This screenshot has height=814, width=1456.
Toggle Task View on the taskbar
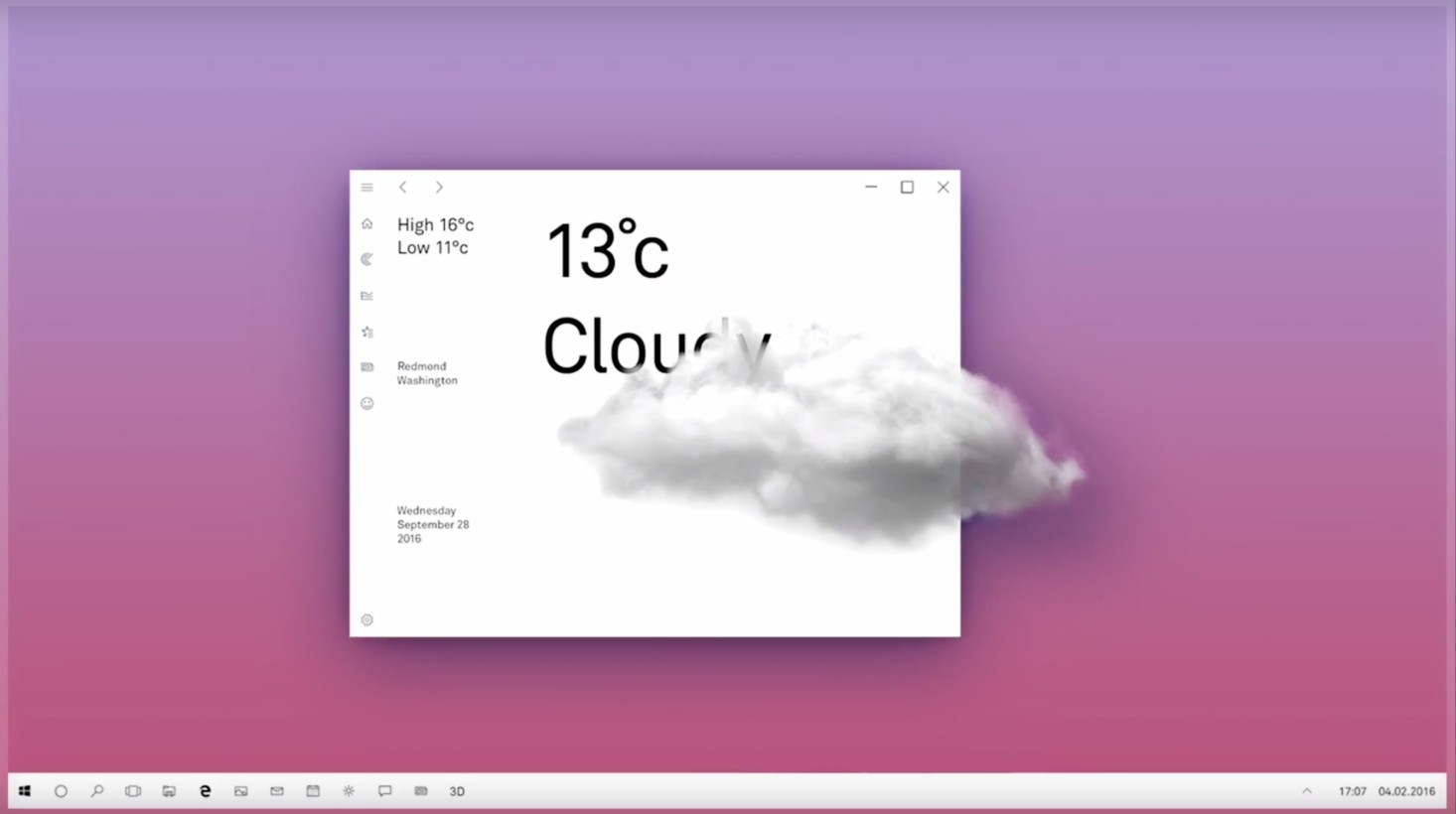click(x=132, y=790)
